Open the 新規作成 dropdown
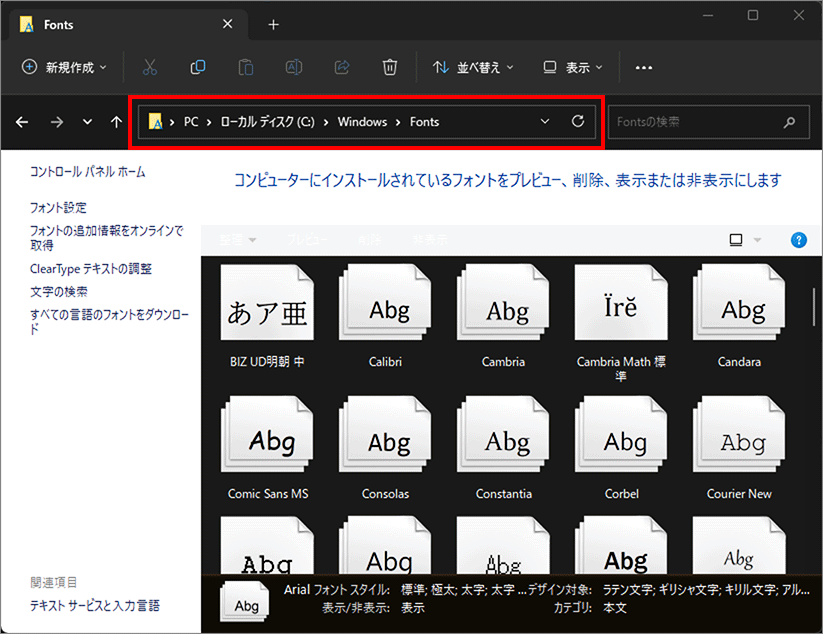 [x=64, y=67]
